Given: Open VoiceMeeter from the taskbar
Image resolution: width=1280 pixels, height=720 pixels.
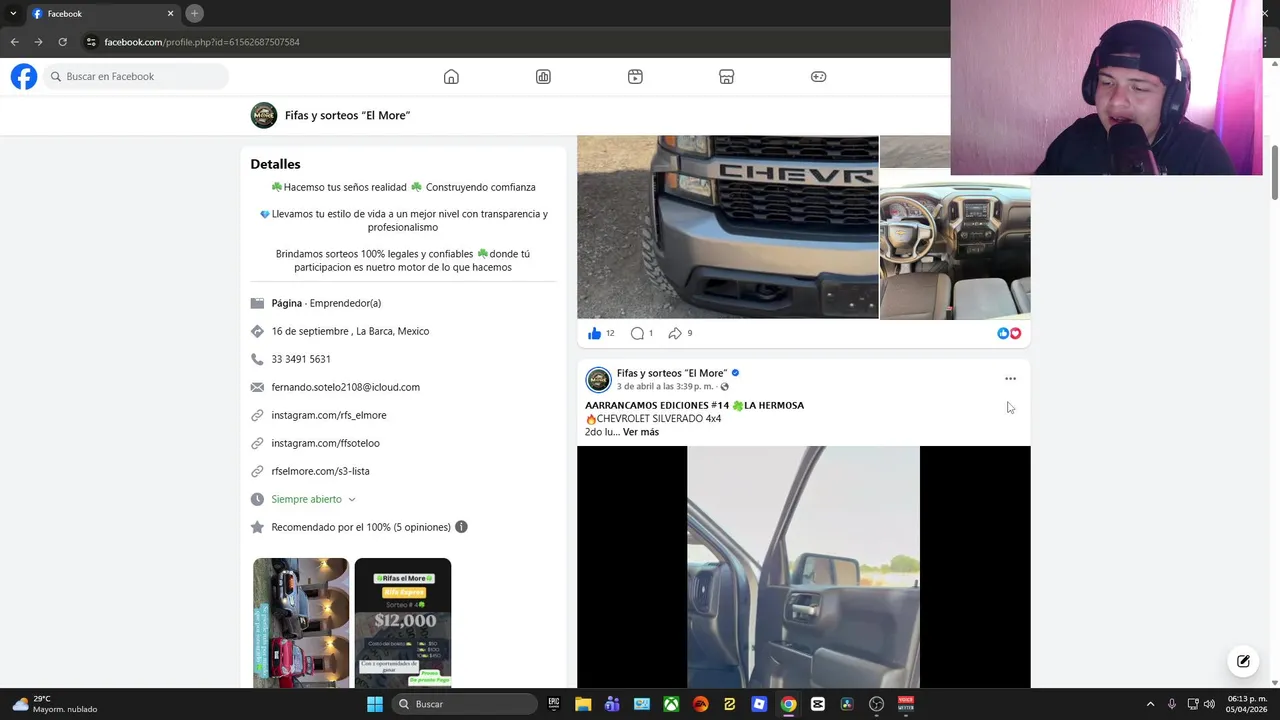Looking at the screenshot, I should pos(906,704).
